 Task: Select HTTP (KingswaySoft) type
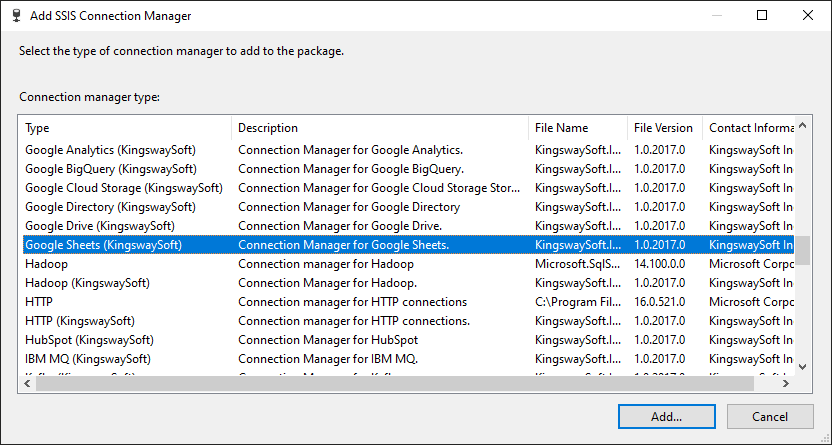coord(80,321)
